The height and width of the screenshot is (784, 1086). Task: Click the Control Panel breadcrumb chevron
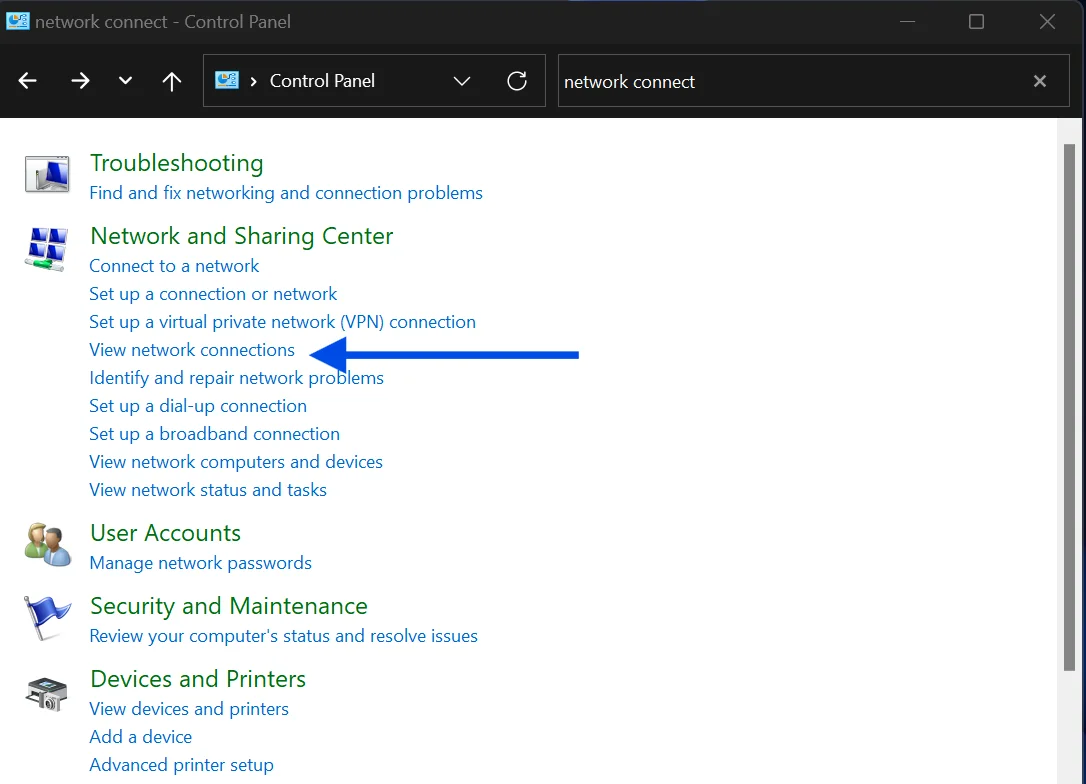pyautogui.click(x=253, y=82)
